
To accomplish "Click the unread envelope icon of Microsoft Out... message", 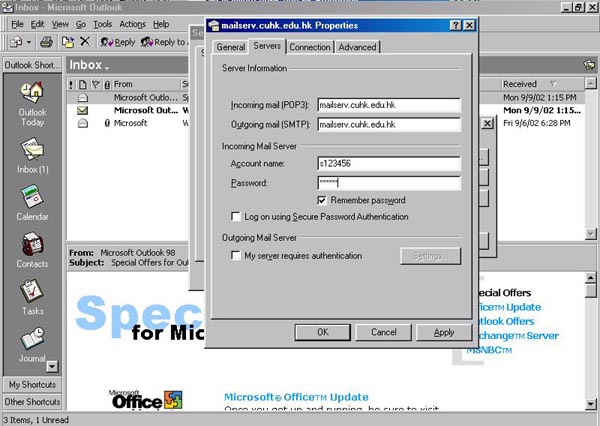I will pos(82,111).
